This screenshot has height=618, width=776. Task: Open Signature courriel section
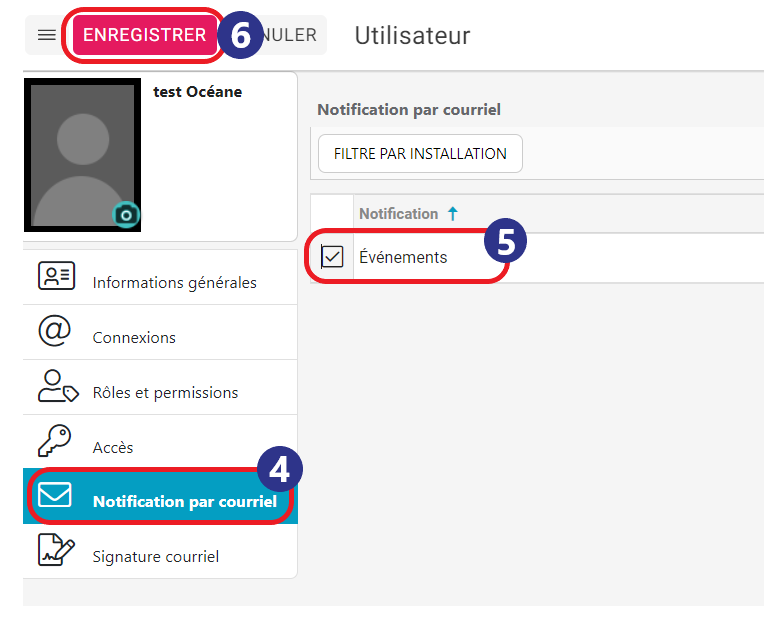(x=160, y=551)
